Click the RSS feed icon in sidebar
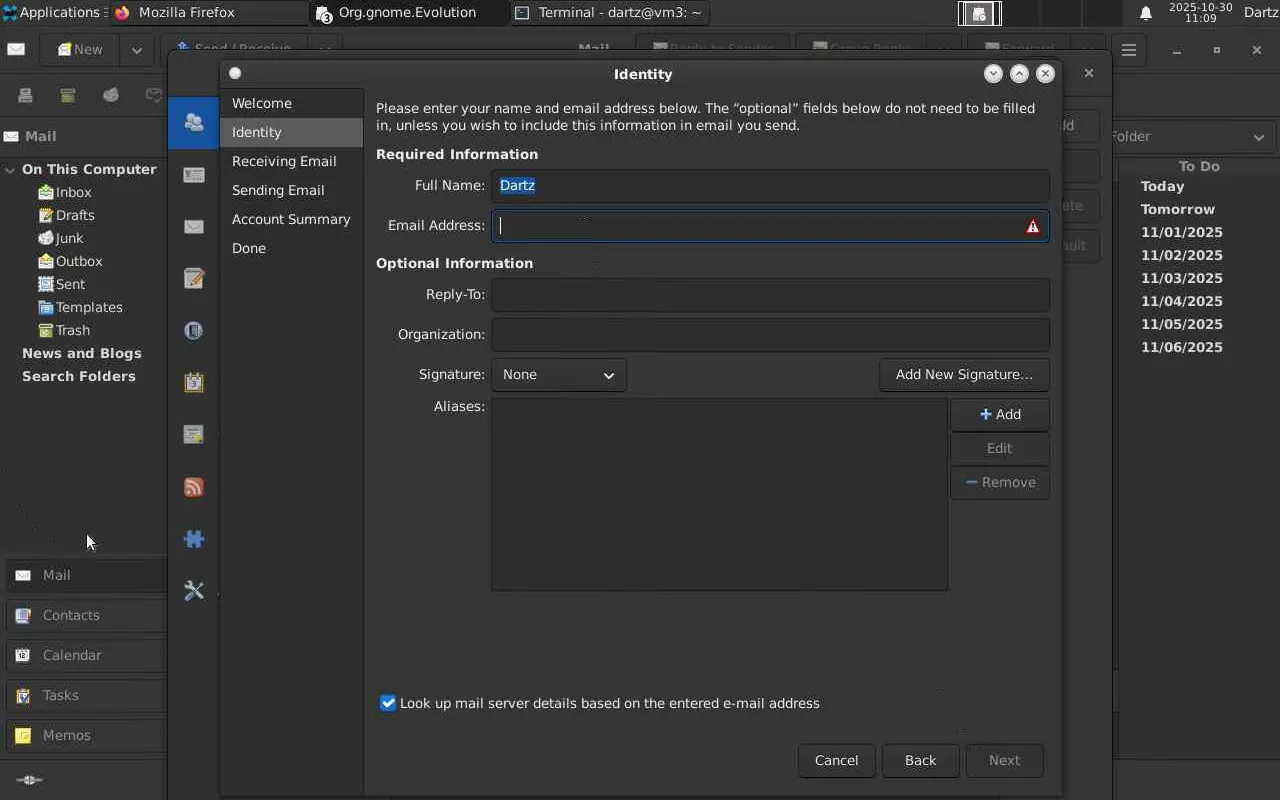 [x=194, y=487]
